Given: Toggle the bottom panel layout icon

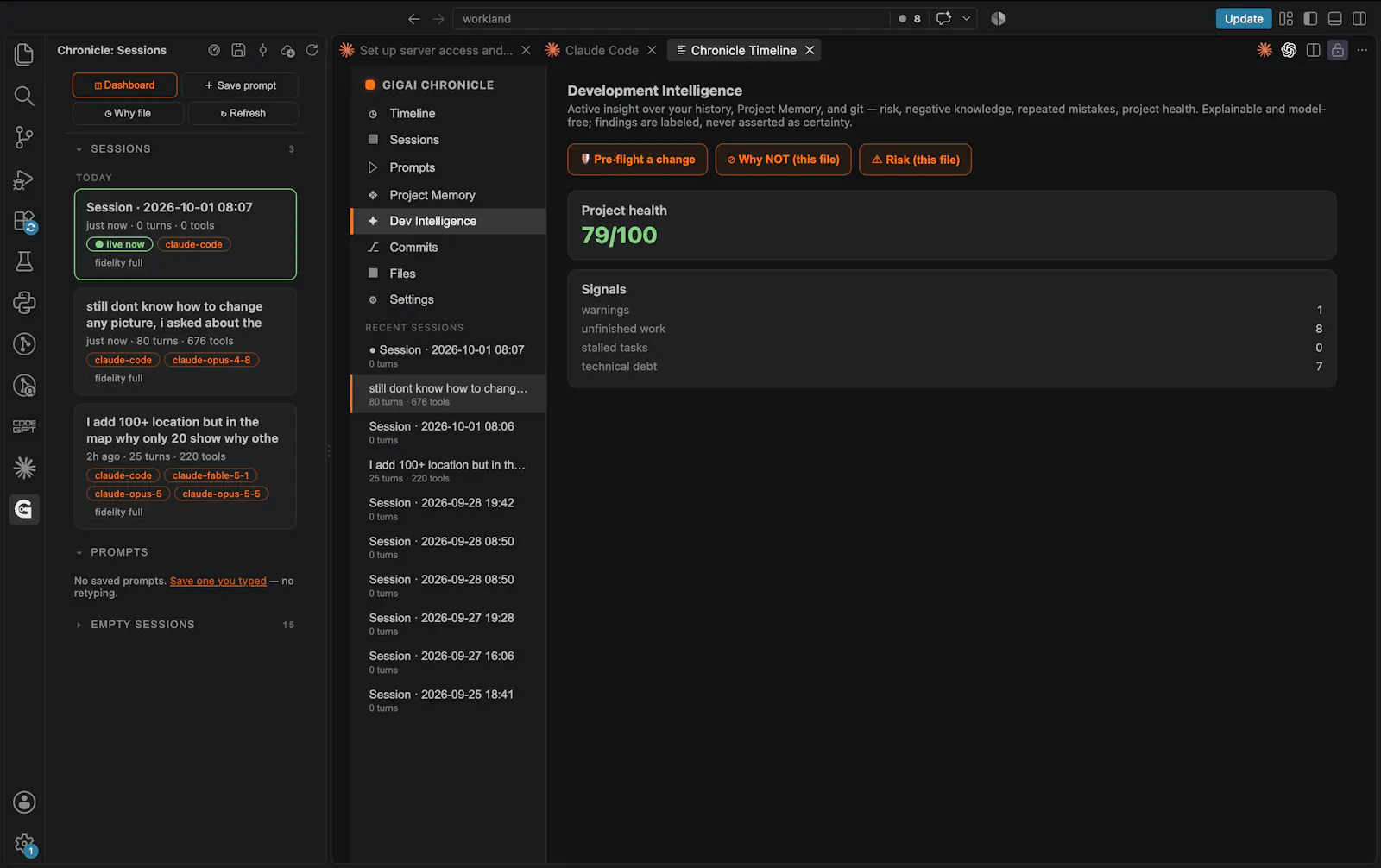Looking at the screenshot, I should [x=1334, y=18].
